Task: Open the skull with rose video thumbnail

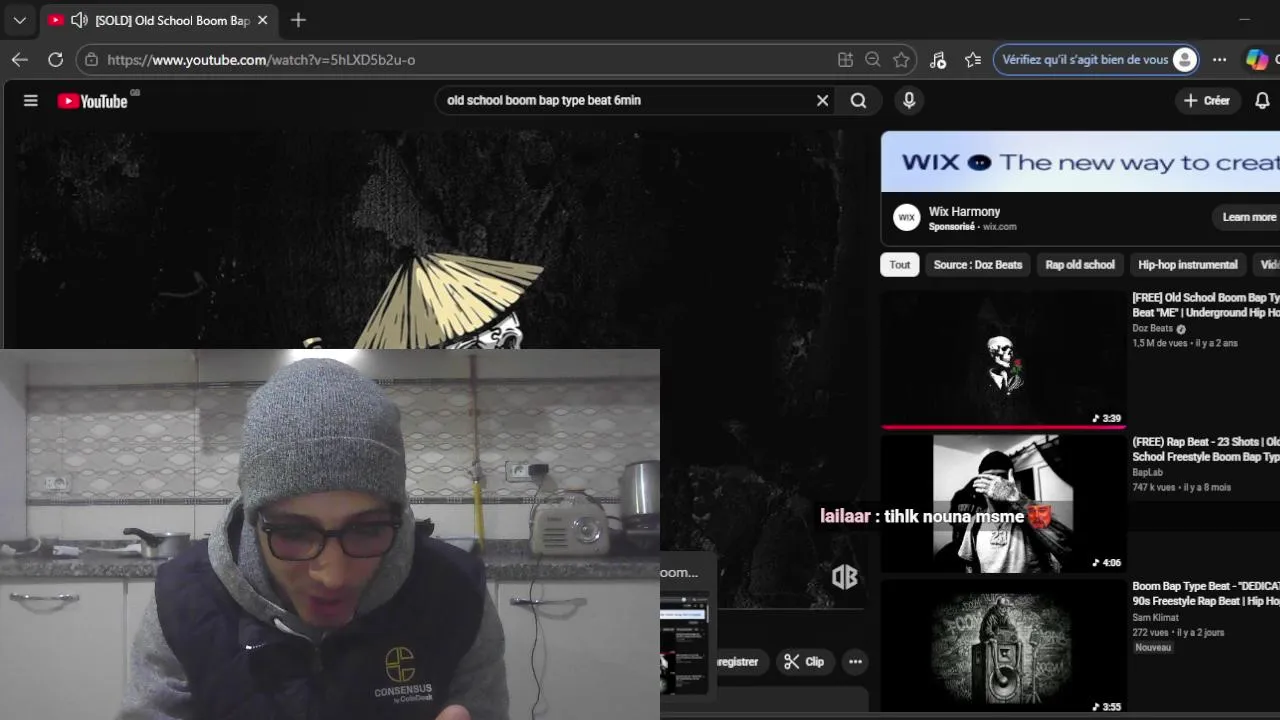Action: tap(1003, 359)
